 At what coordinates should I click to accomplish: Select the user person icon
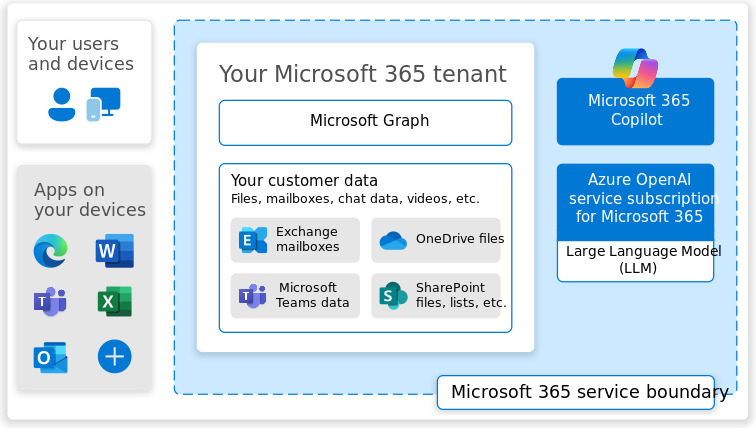(x=62, y=104)
